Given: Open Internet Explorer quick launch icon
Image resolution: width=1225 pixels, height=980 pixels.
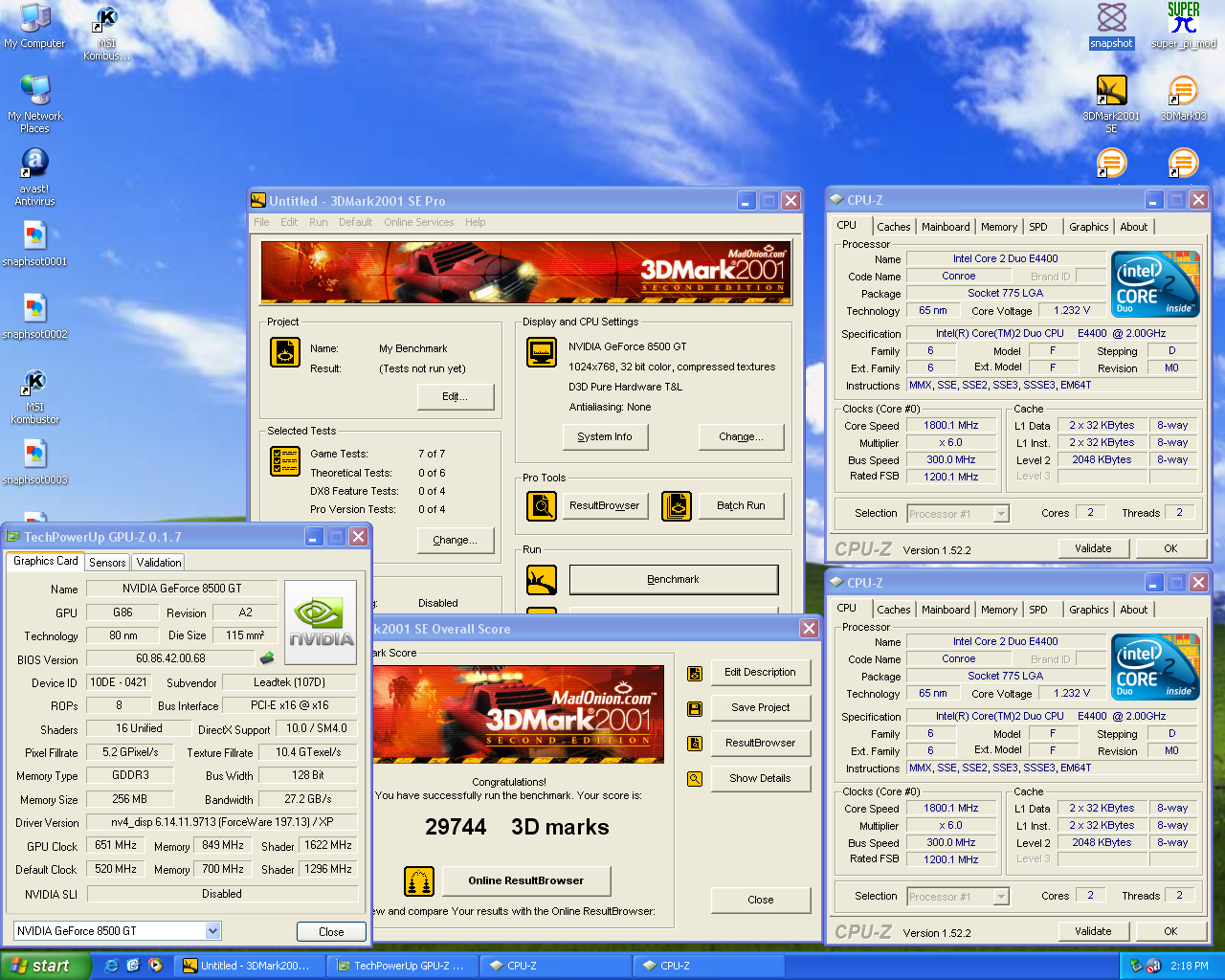Looking at the screenshot, I should click(111, 966).
